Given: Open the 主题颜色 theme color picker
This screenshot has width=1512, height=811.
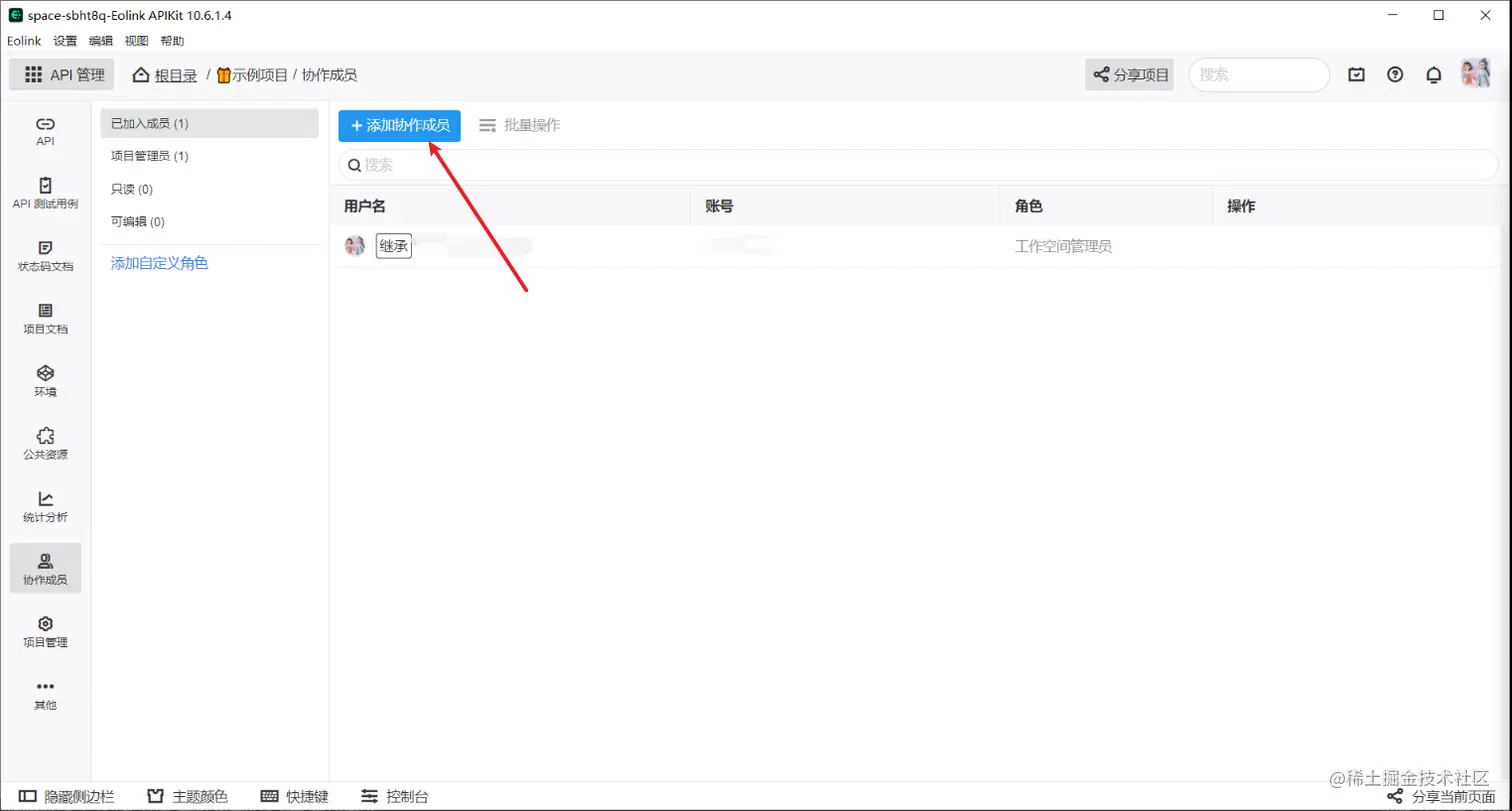Looking at the screenshot, I should (x=186, y=796).
